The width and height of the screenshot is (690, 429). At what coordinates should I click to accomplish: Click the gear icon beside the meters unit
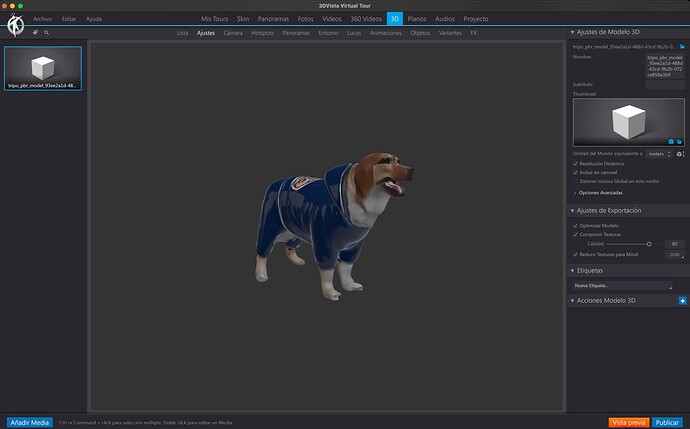point(680,154)
